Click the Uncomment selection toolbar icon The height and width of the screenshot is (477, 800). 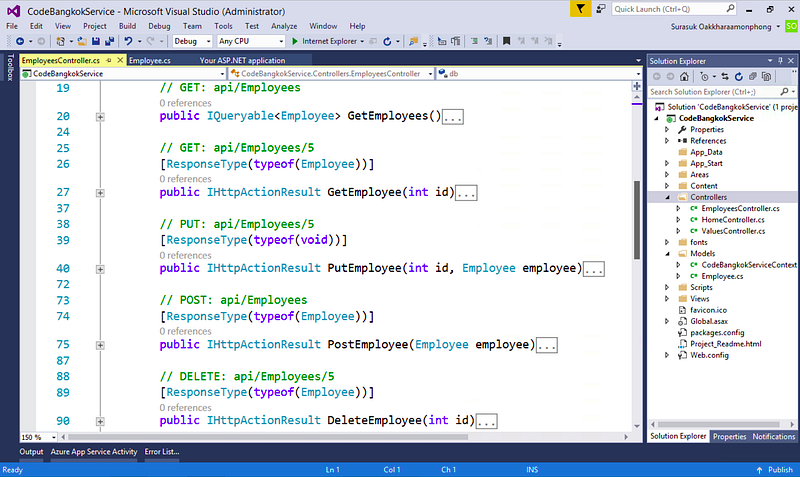[x=488, y=41]
